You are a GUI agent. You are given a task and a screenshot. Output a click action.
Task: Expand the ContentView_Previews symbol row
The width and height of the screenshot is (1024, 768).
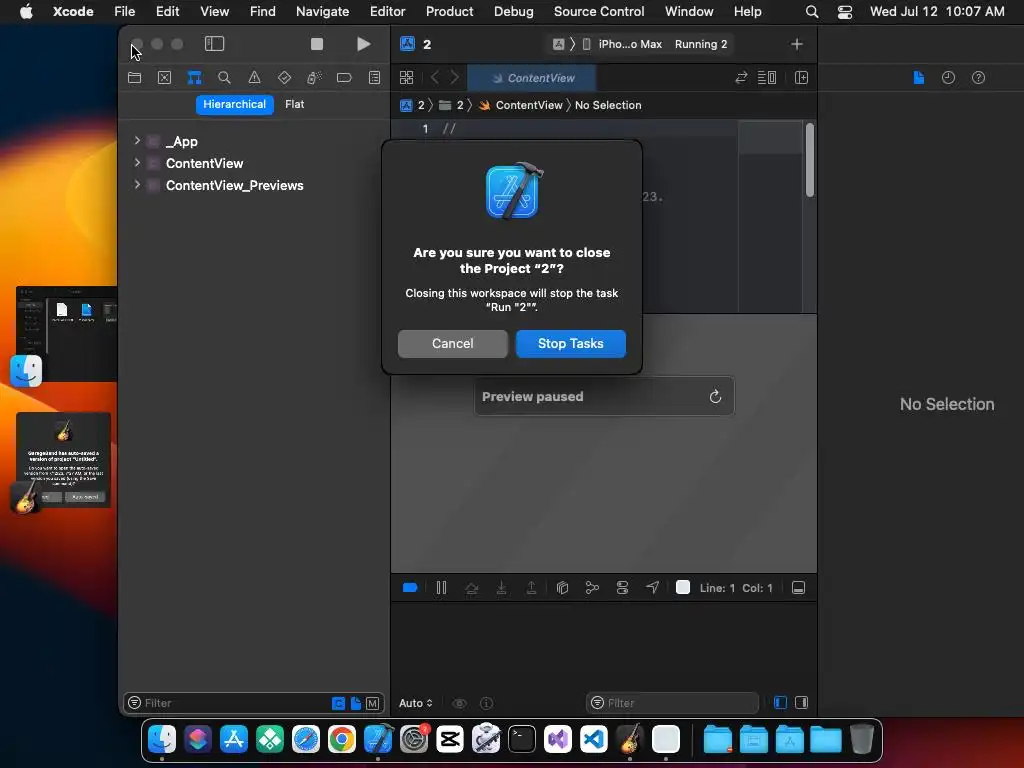coord(137,185)
